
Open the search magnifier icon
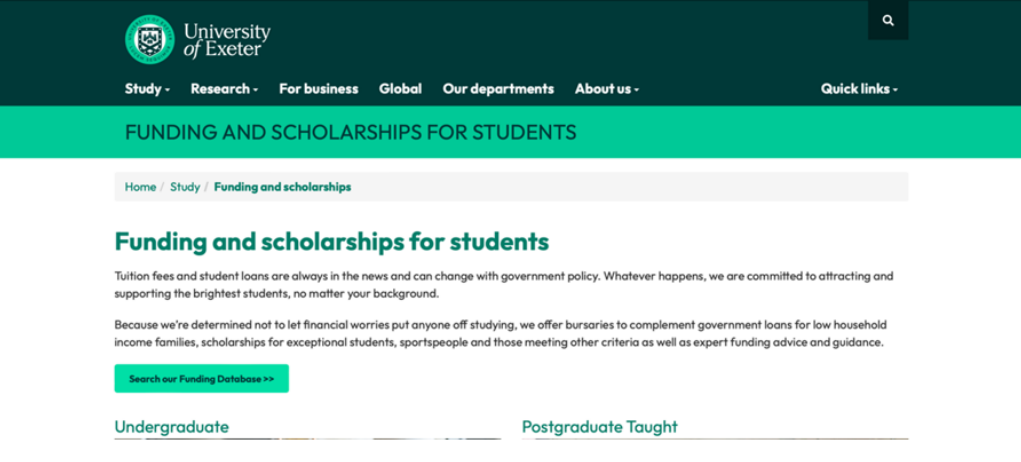pos(888,20)
